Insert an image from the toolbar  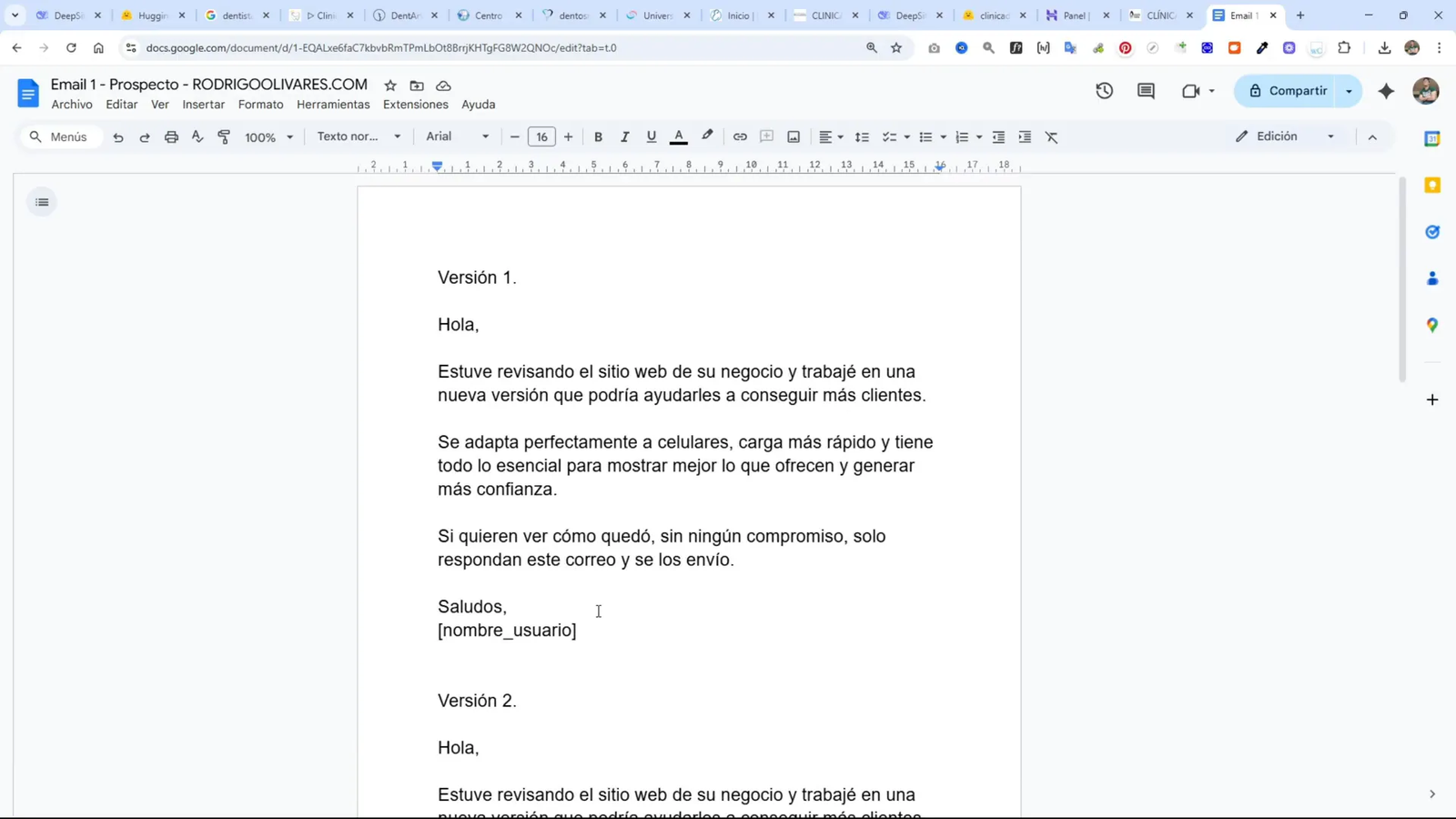(x=793, y=136)
